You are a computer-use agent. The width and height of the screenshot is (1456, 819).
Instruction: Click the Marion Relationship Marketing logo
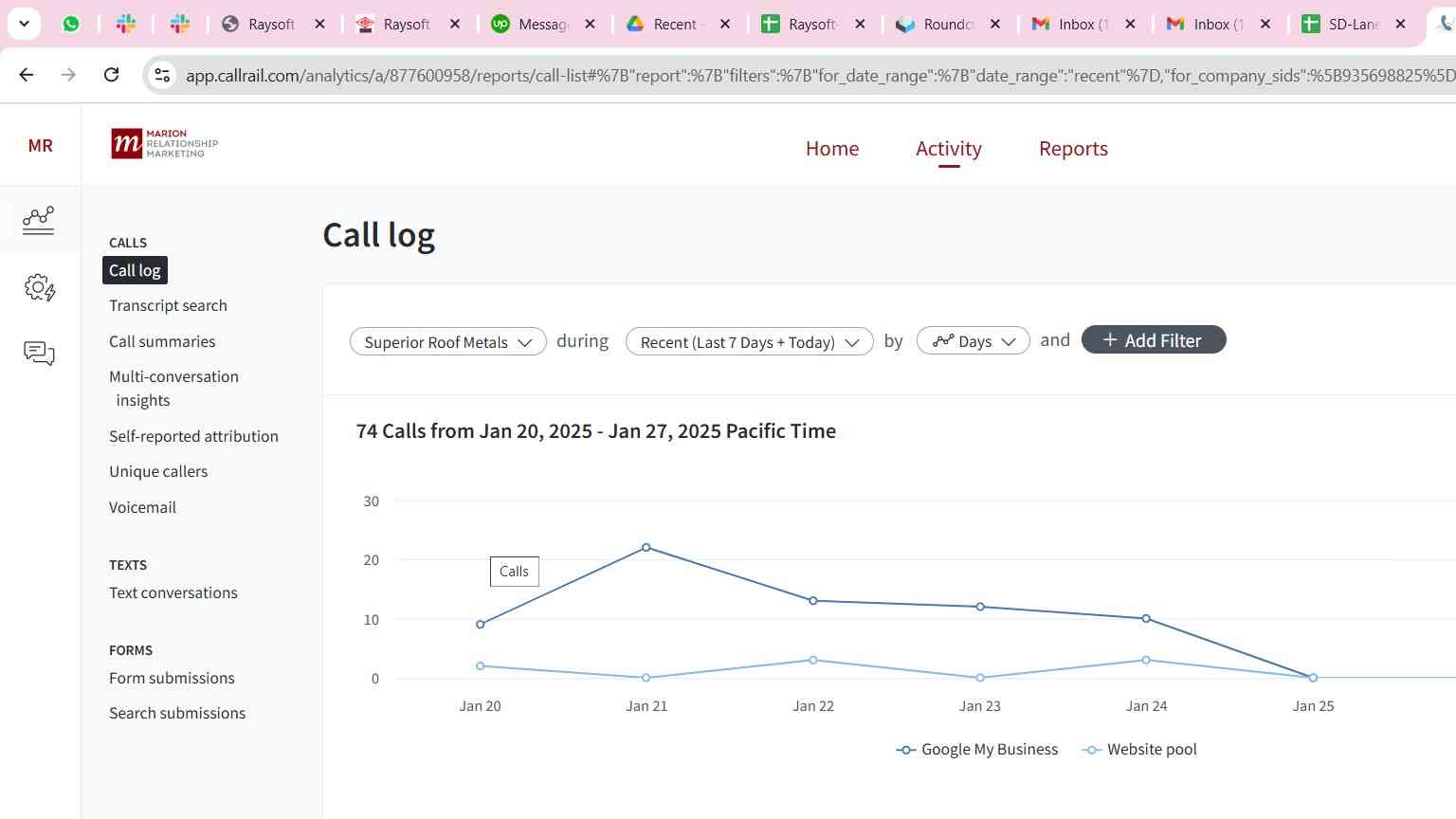point(165,144)
